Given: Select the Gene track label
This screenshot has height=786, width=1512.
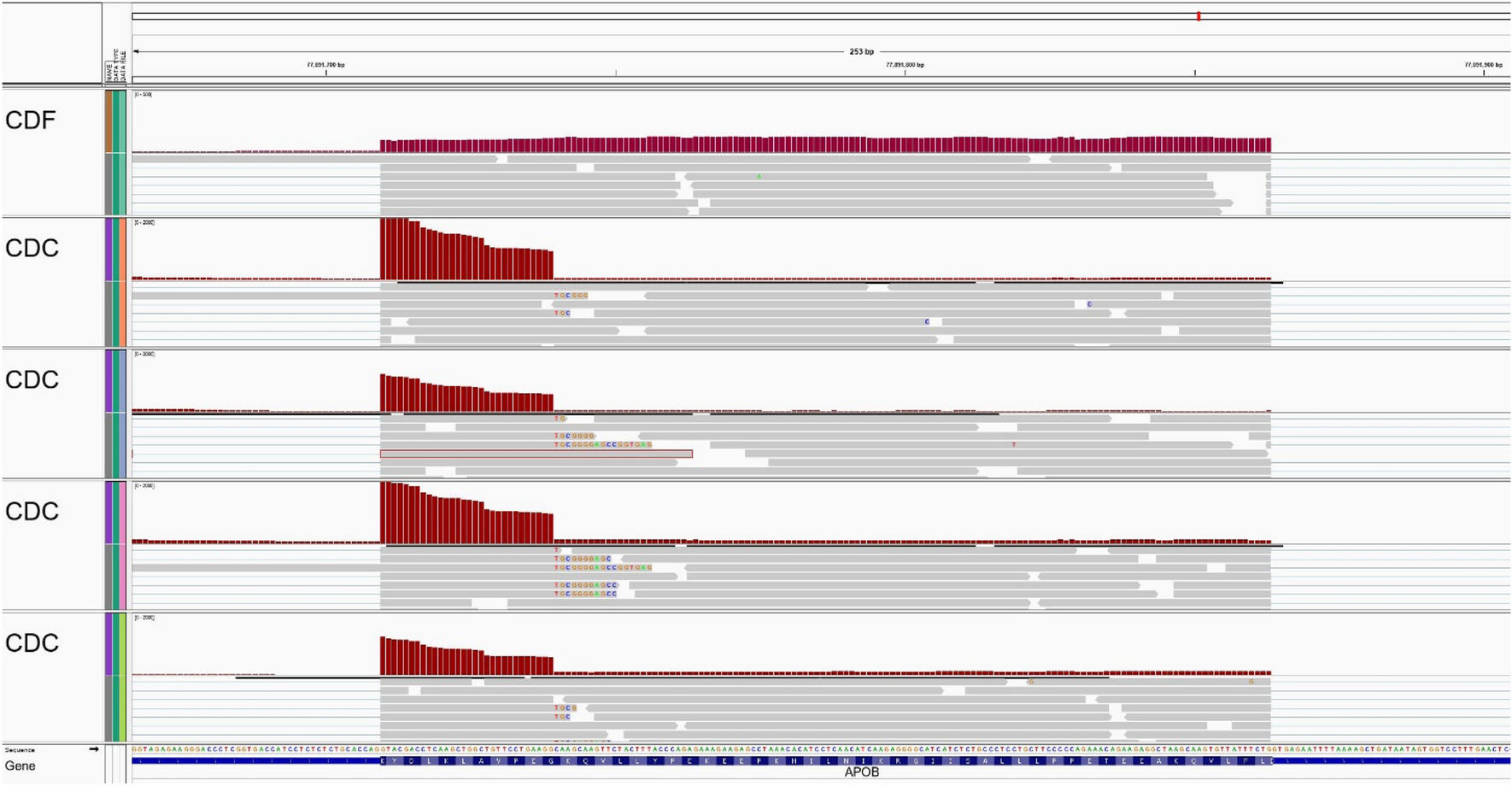Looking at the screenshot, I should (x=21, y=765).
